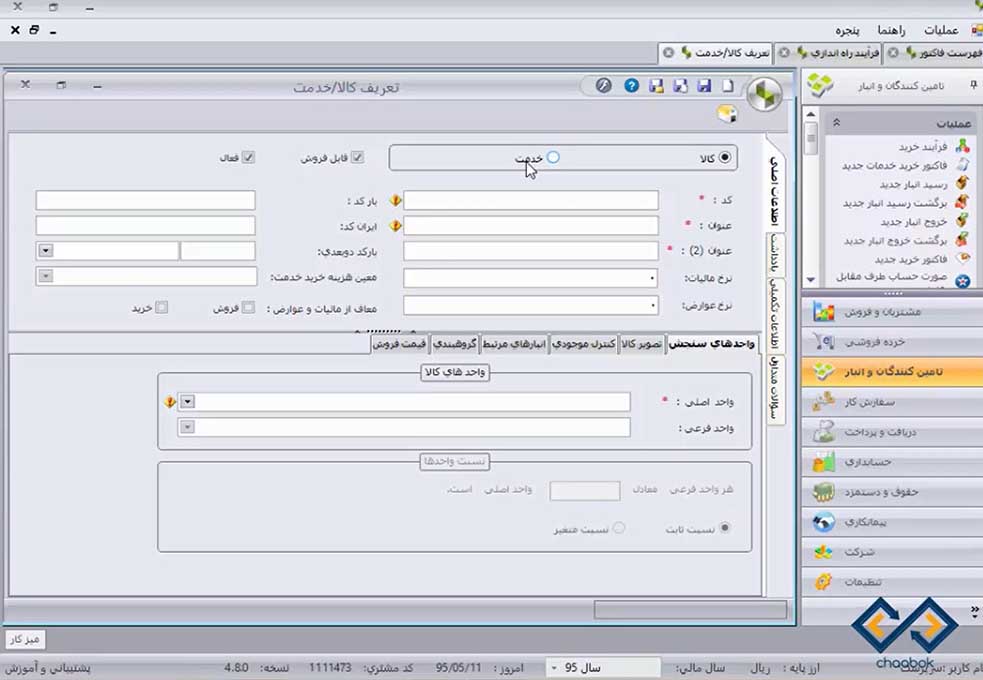
Task: Click the blue help question-mark icon
Action: (631, 86)
